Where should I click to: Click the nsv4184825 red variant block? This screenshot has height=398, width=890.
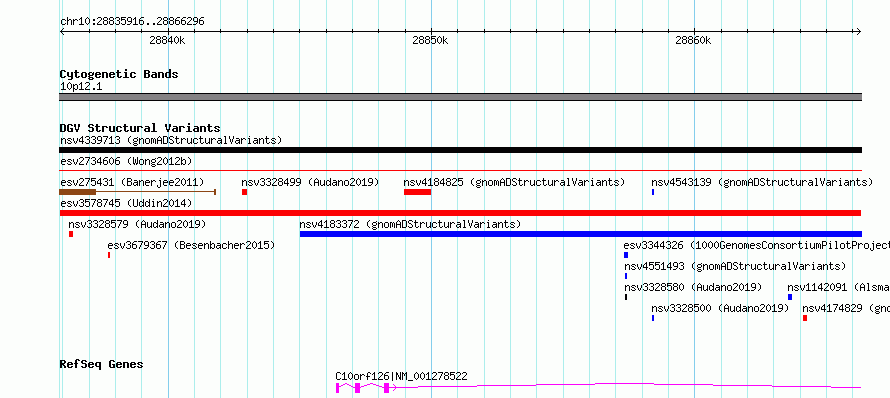click(417, 192)
